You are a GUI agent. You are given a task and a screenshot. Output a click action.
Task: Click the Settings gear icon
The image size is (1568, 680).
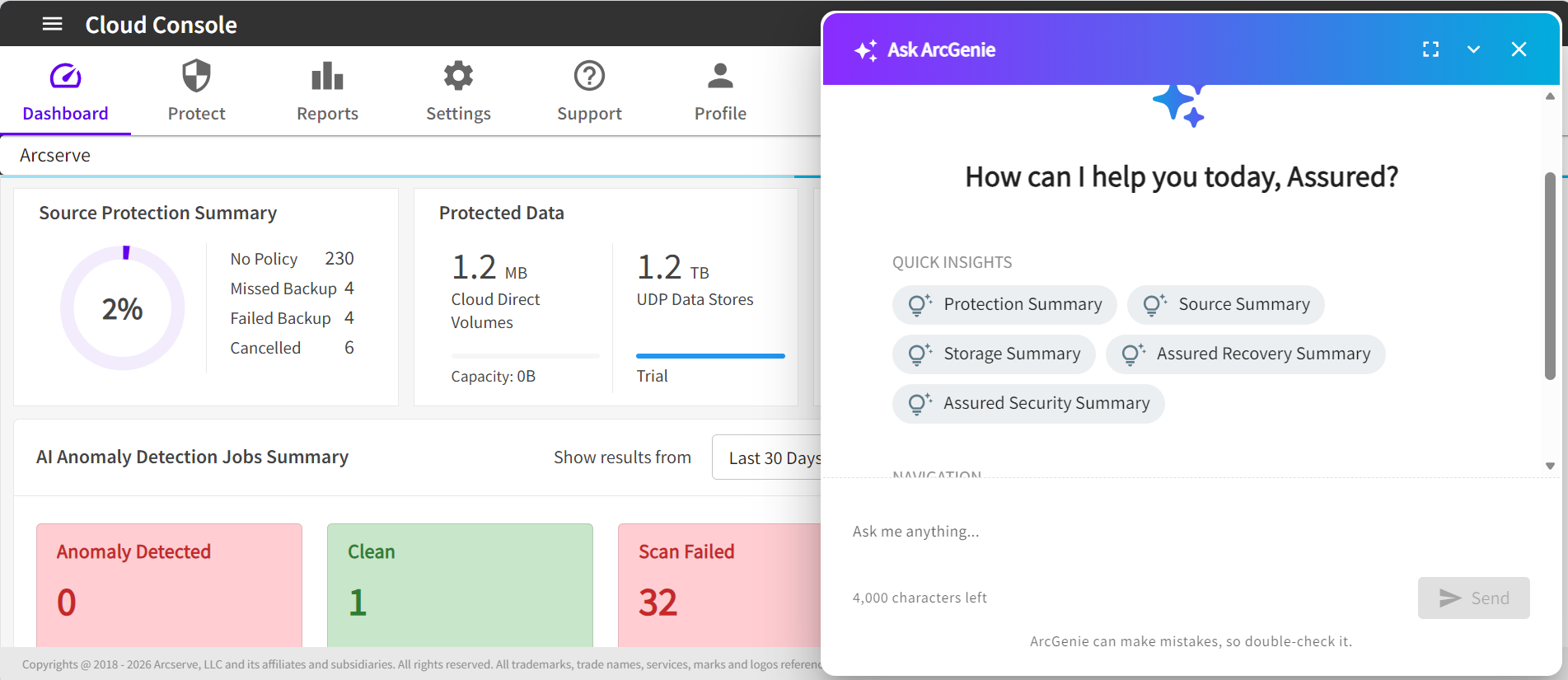point(458,76)
